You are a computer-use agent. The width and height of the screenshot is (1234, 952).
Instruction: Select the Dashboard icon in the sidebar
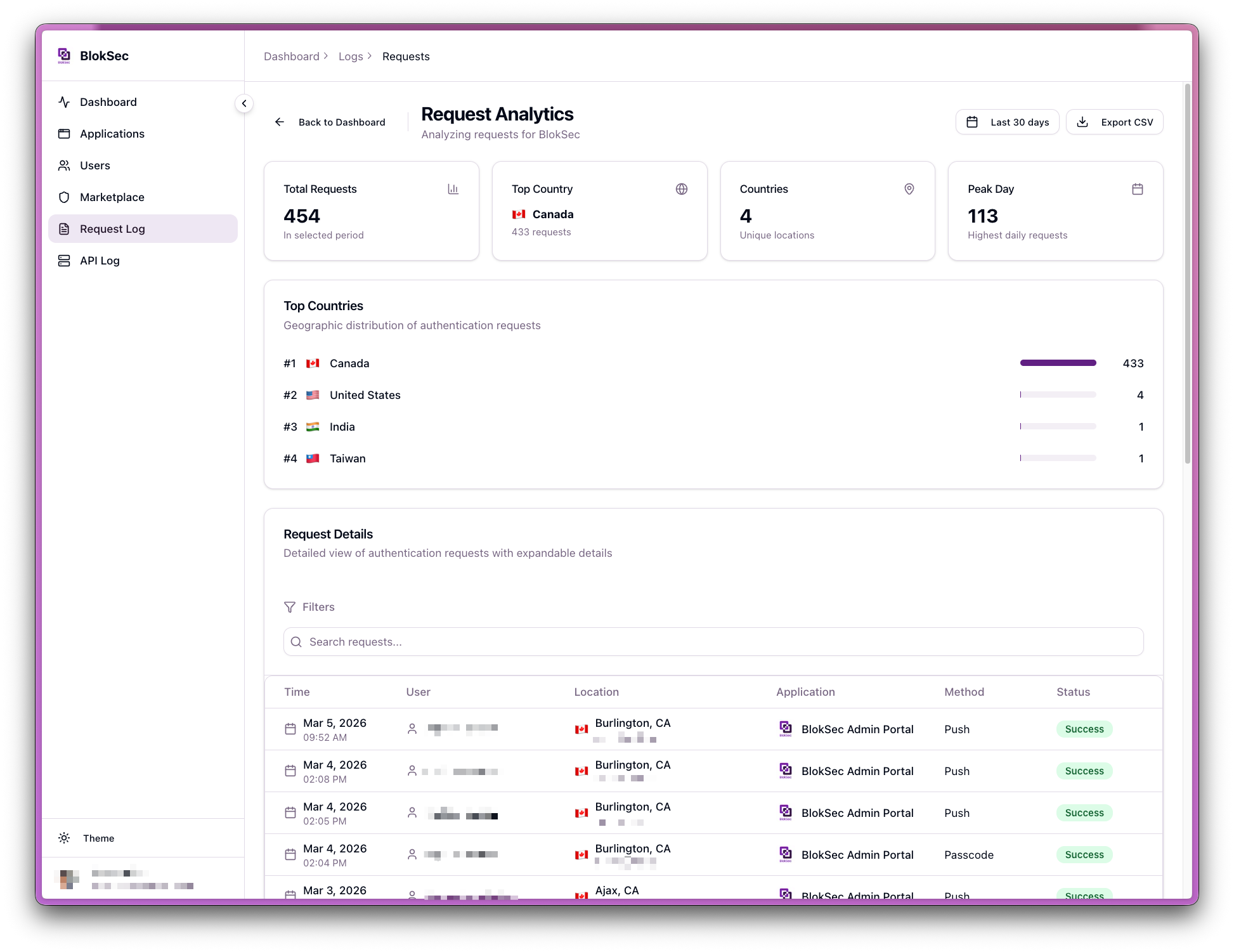64,101
